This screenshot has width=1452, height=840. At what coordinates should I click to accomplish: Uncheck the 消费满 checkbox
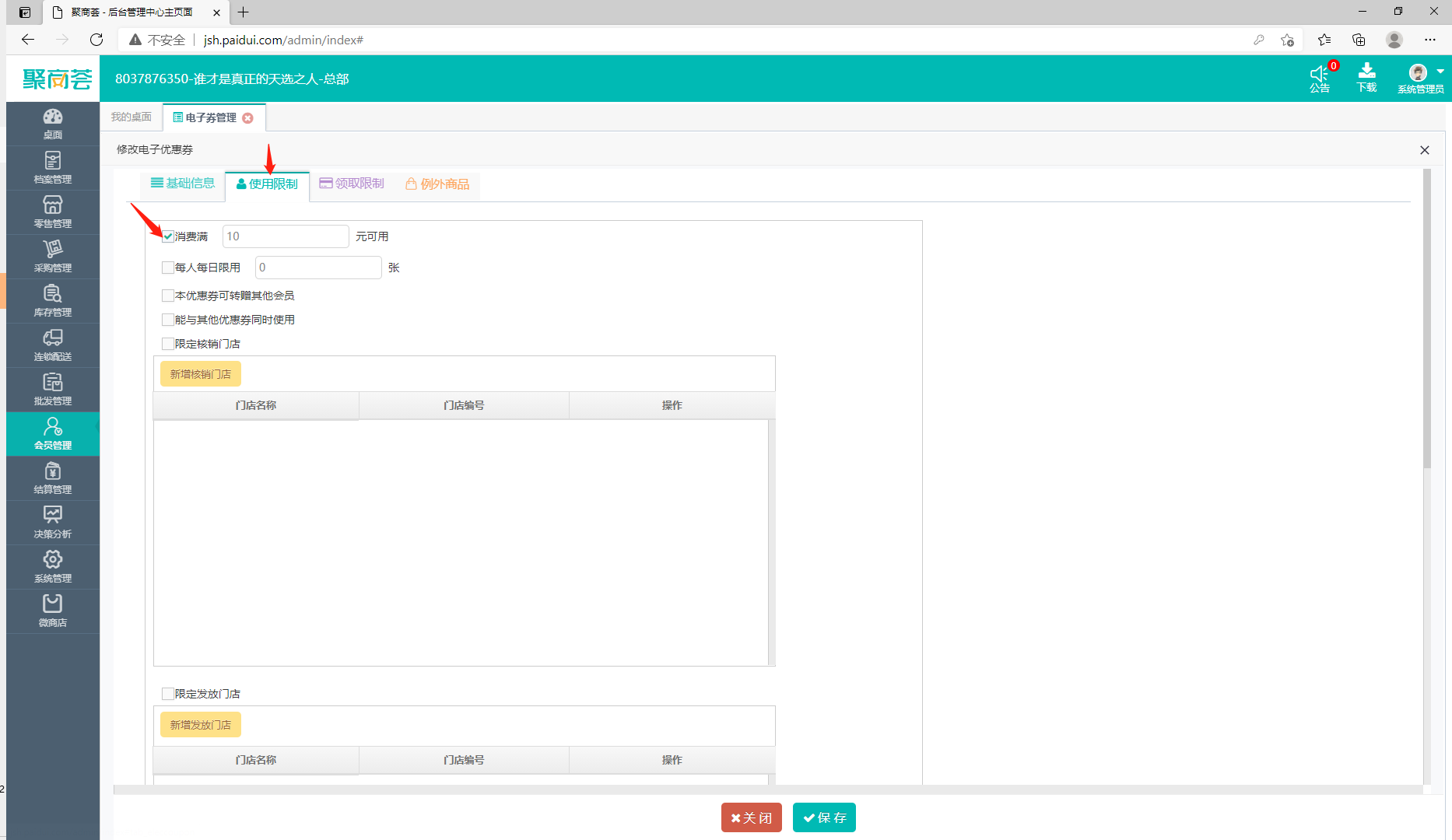pos(168,236)
